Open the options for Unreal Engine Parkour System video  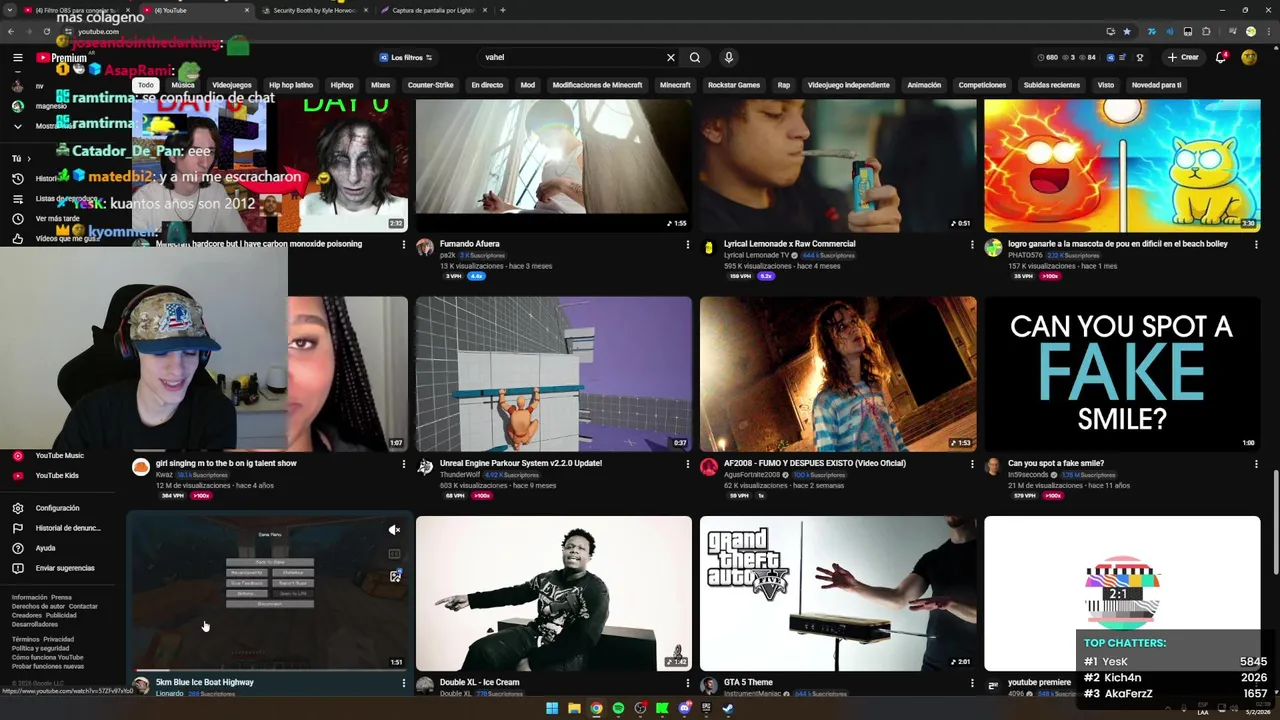688,464
